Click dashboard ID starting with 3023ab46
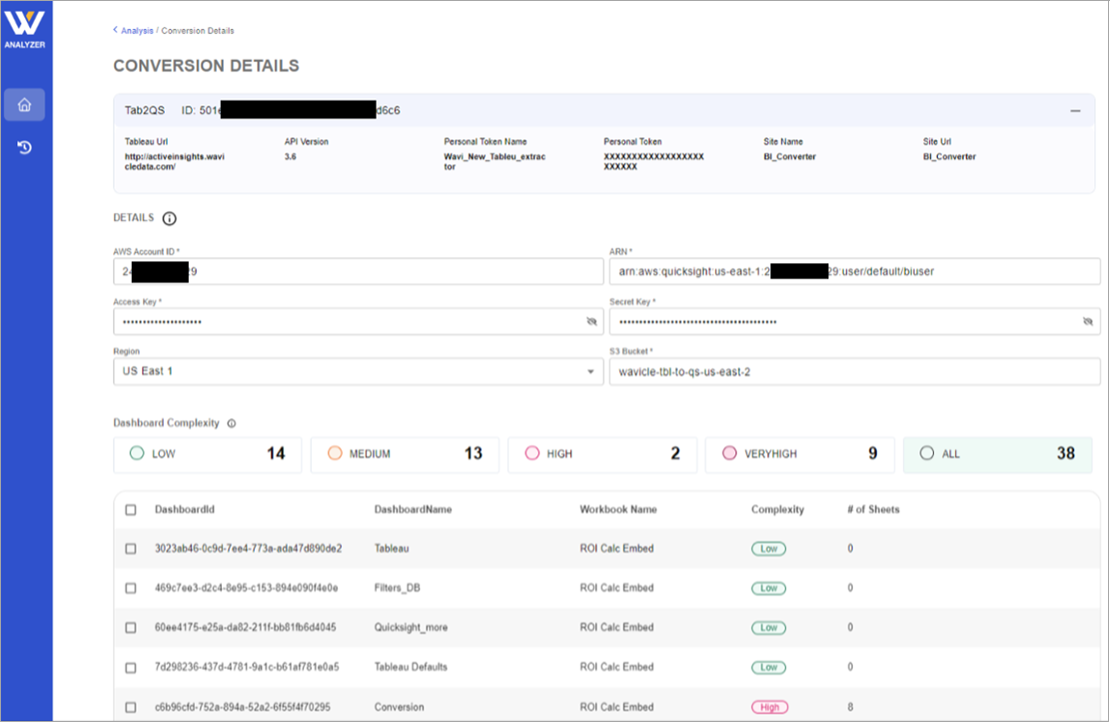 pos(248,549)
